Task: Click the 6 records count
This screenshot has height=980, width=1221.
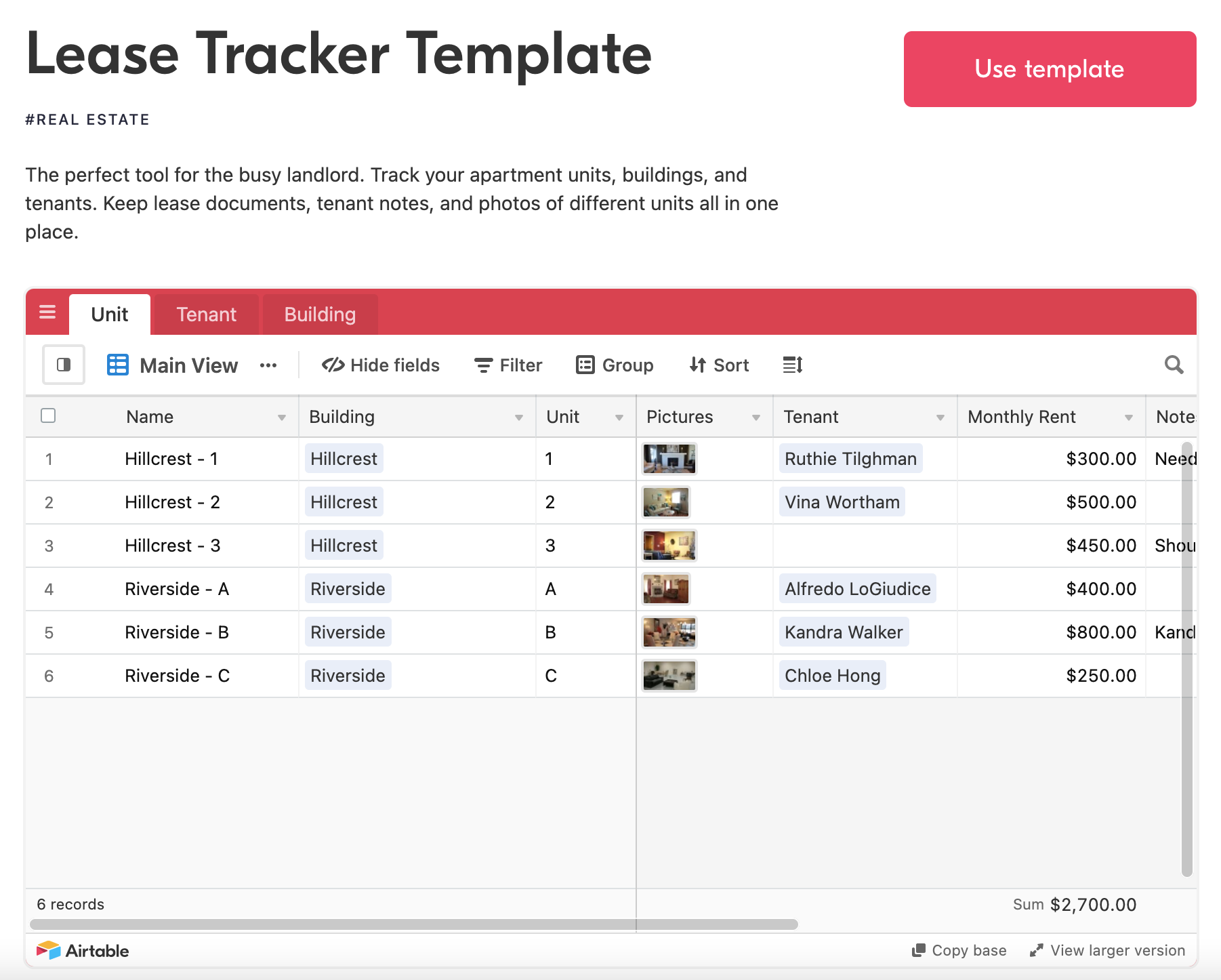Action: click(x=70, y=905)
